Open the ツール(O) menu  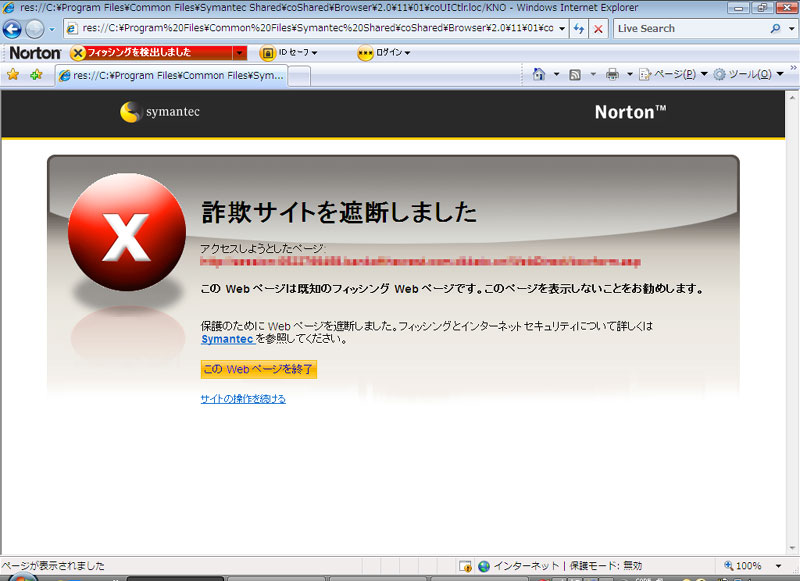[x=748, y=74]
